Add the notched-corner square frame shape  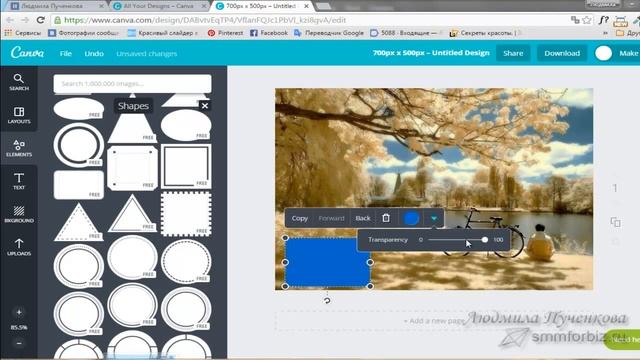132,168
